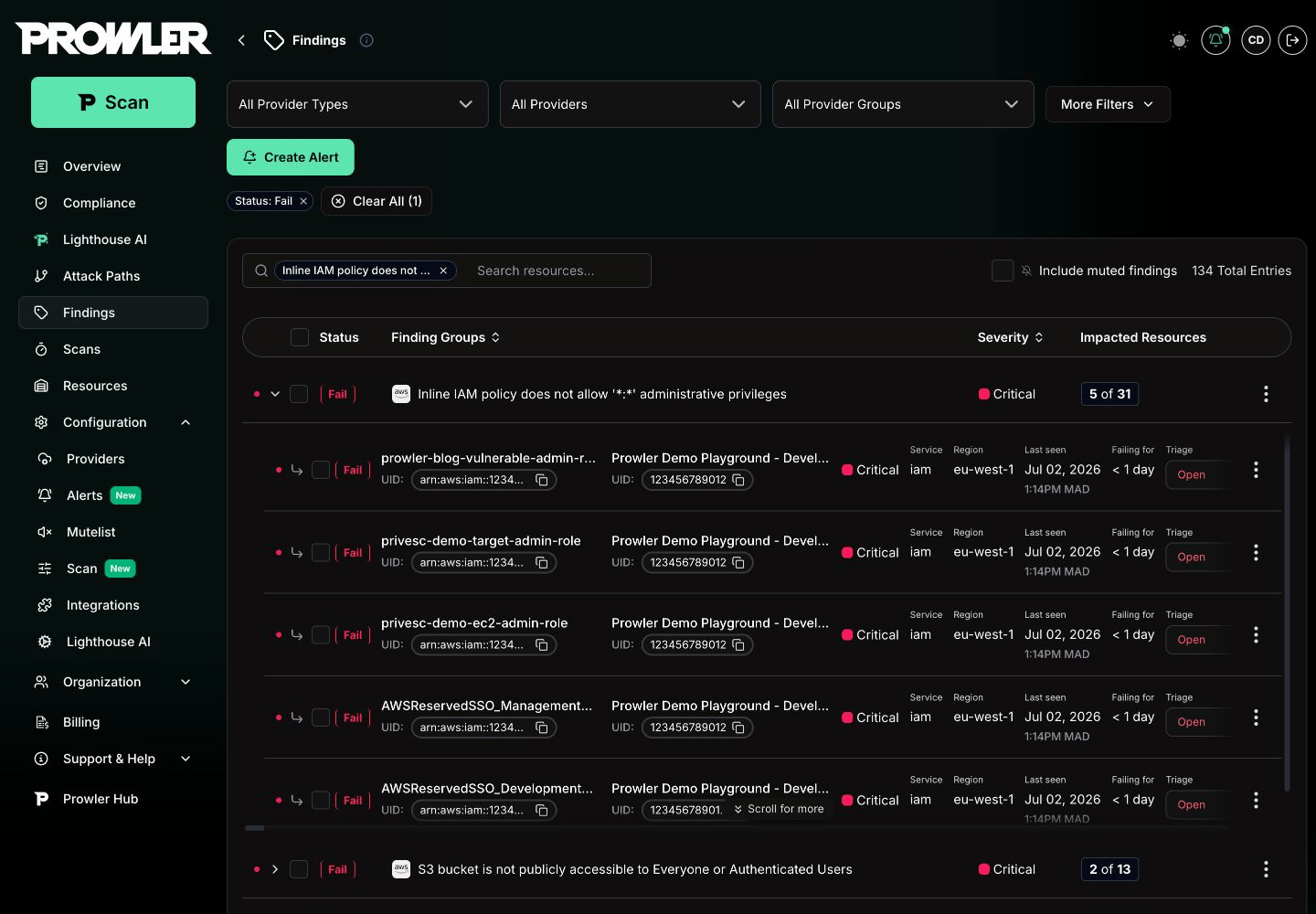
Task: Open actions menu for privesc-demo-target-admin-role
Action: tap(1256, 552)
